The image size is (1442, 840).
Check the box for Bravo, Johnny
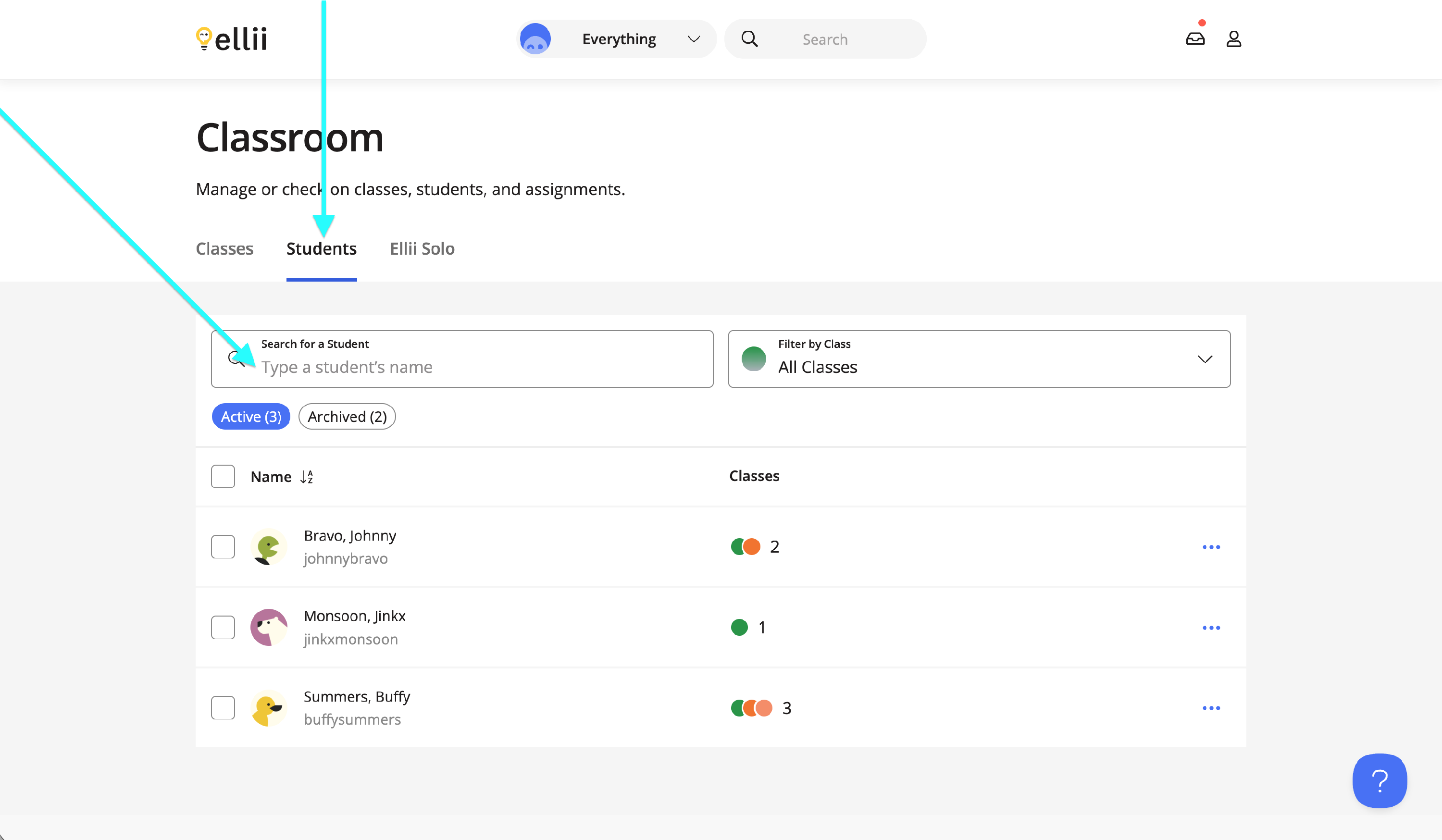point(223,547)
